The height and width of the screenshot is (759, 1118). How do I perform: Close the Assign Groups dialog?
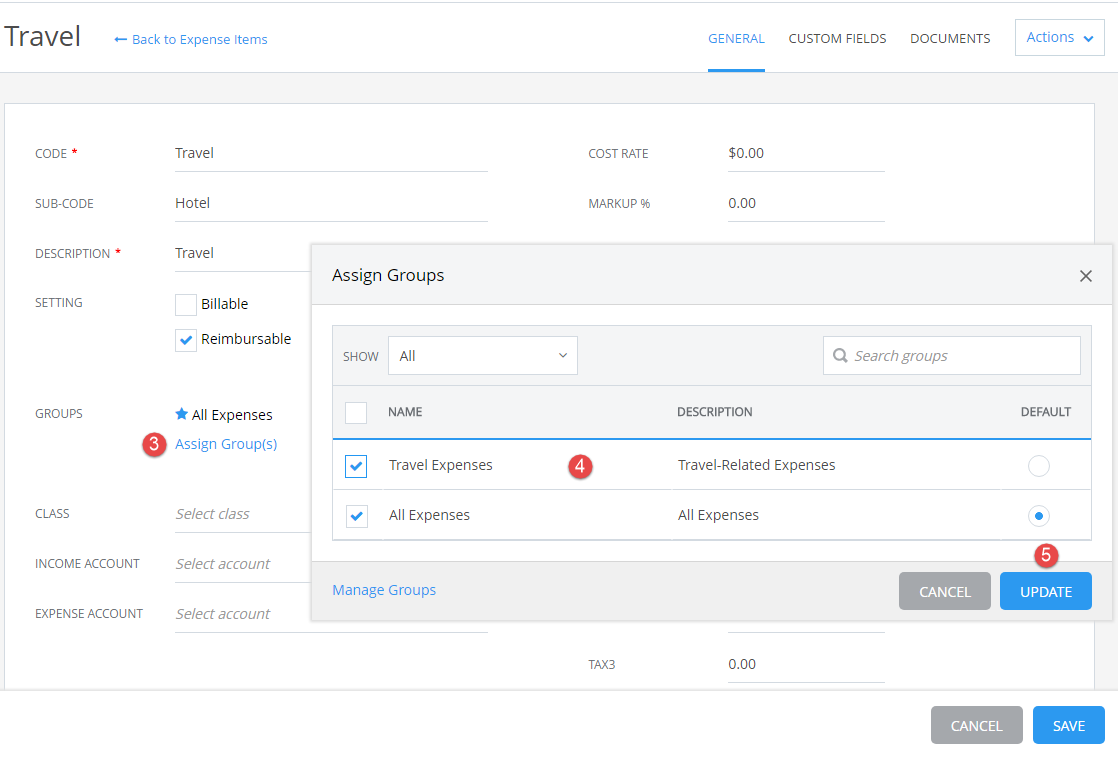pos(1085,276)
